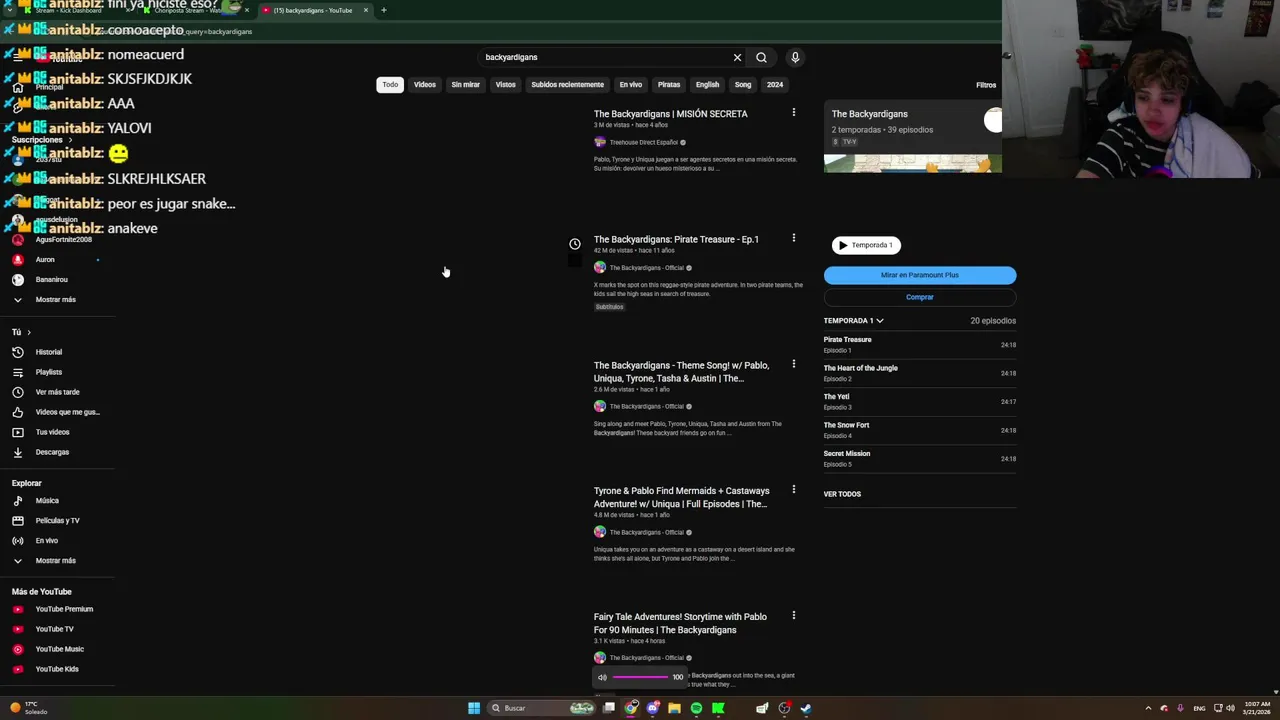Select the Vistos filter chip
1280x720 pixels.
click(x=506, y=85)
